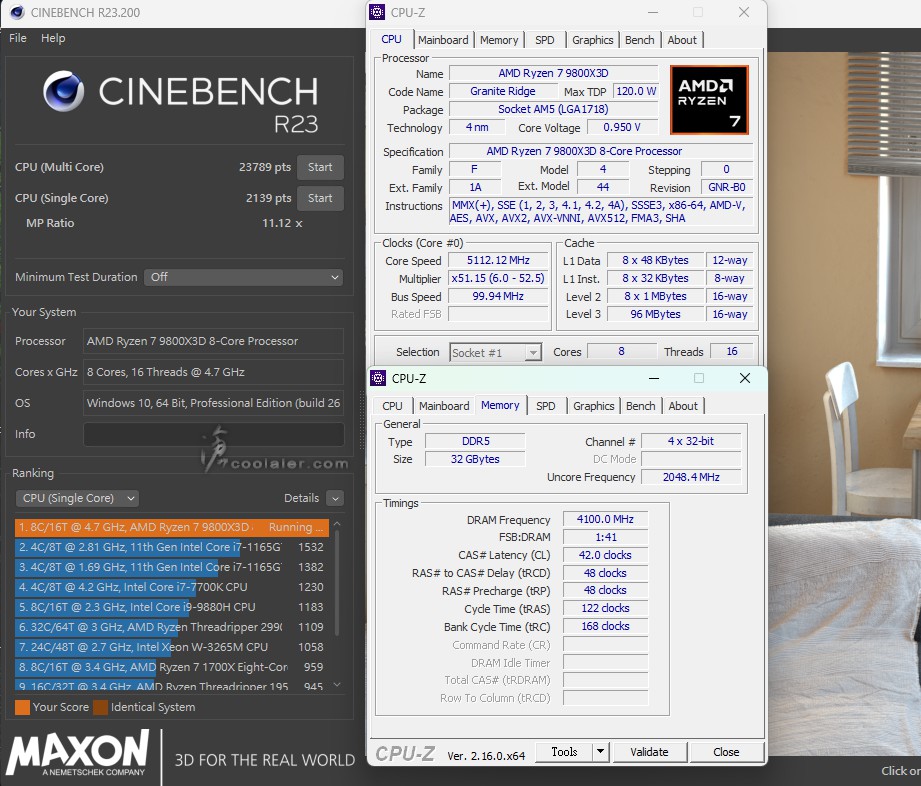Open the Socket #1 selection dropdown
The height and width of the screenshot is (786, 921).
(x=495, y=352)
